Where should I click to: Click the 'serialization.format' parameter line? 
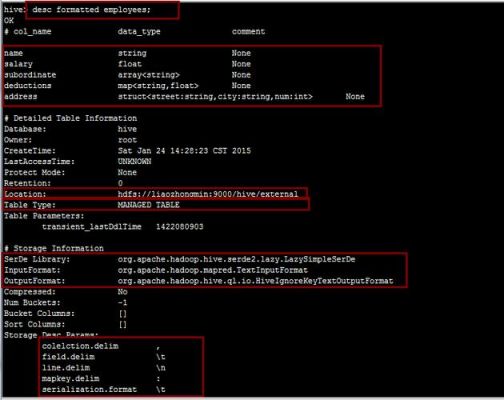coord(104,389)
